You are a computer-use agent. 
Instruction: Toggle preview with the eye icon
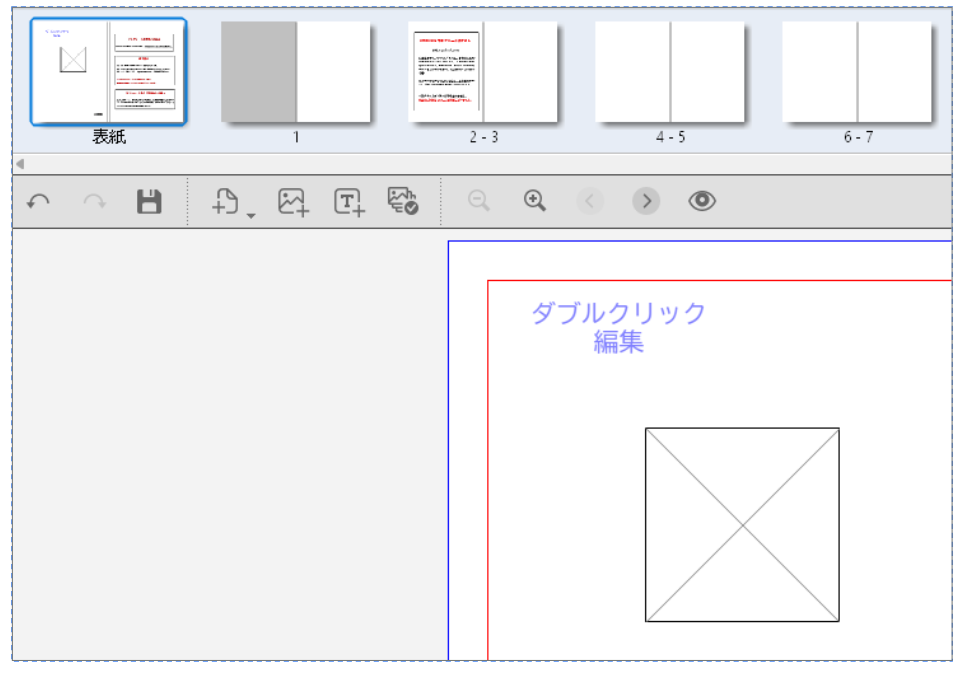tap(702, 201)
